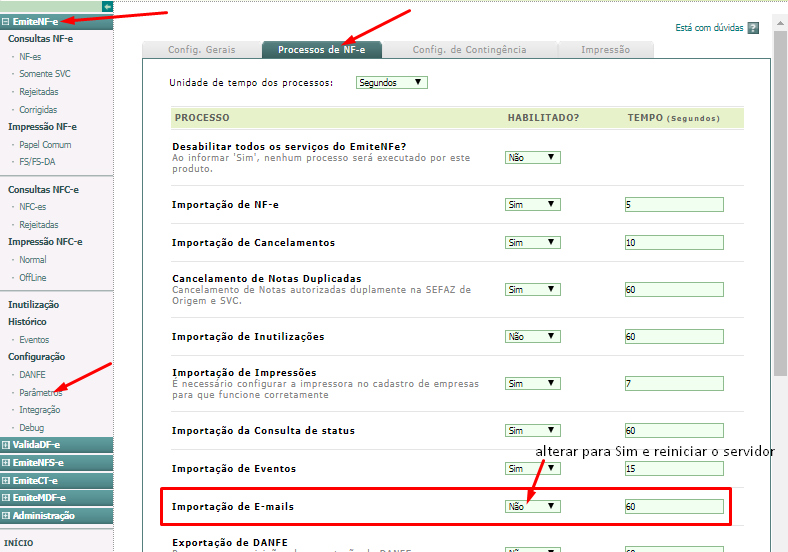Open the Importação de NF-e enabled dropdown
The width and height of the screenshot is (788, 552).
533,205
